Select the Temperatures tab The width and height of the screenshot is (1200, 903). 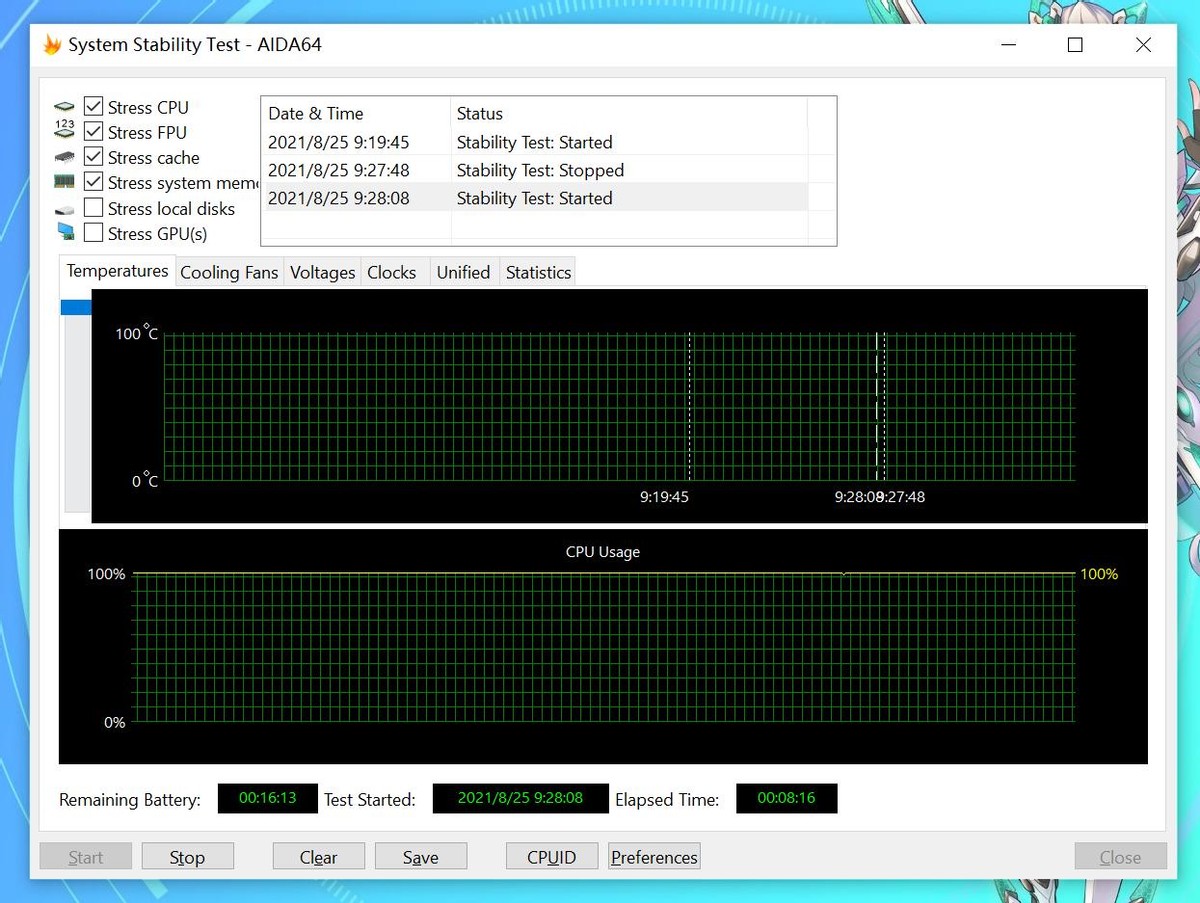click(118, 271)
